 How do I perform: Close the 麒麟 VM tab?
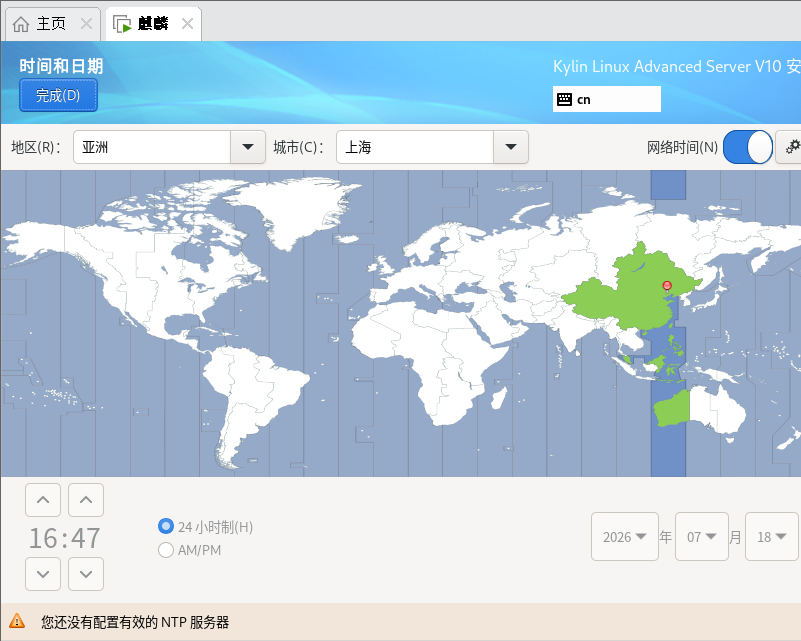click(x=187, y=23)
